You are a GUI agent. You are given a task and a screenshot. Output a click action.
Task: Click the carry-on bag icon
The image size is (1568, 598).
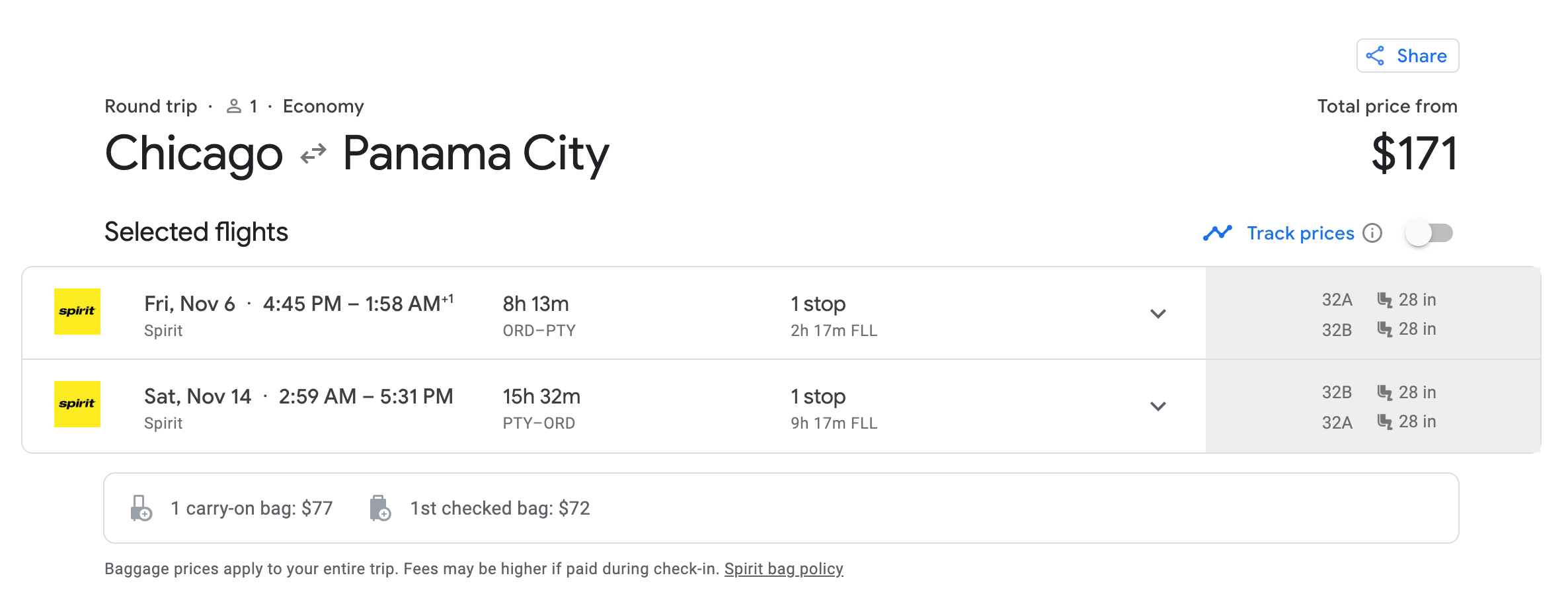click(x=141, y=508)
